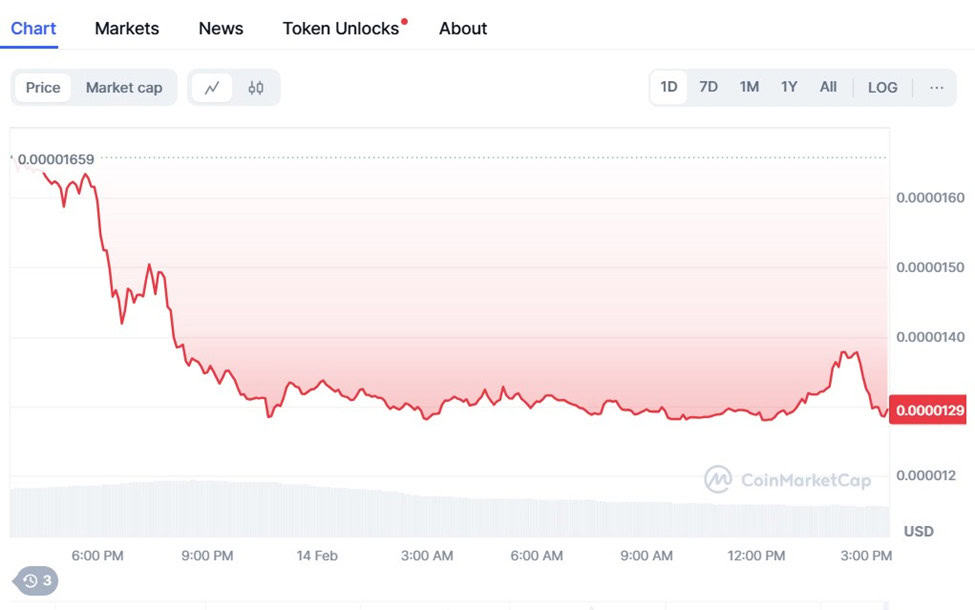Image resolution: width=975 pixels, height=610 pixels.
Task: Open the About tab
Action: coord(463,29)
